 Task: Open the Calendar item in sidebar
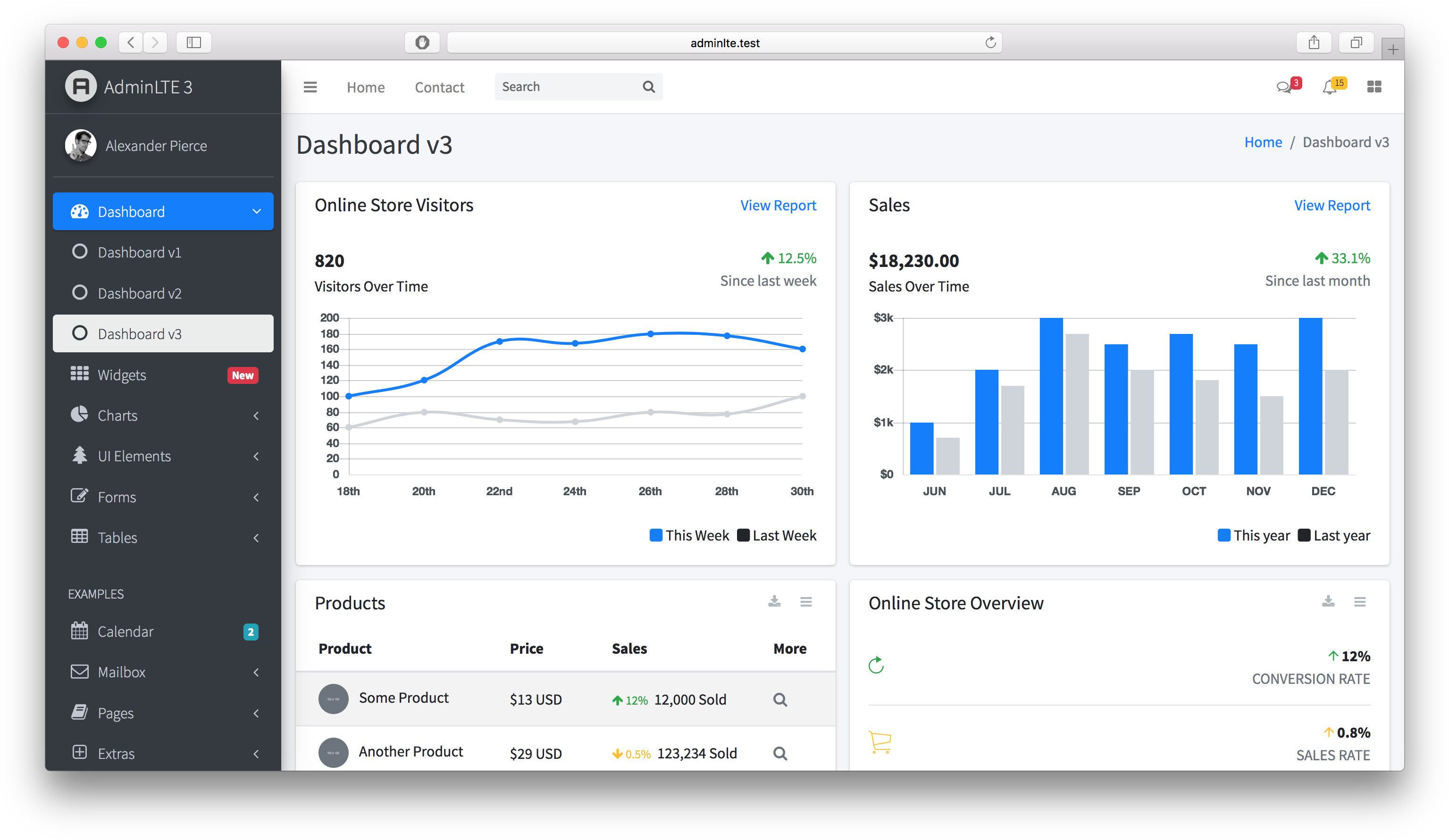[x=126, y=631]
